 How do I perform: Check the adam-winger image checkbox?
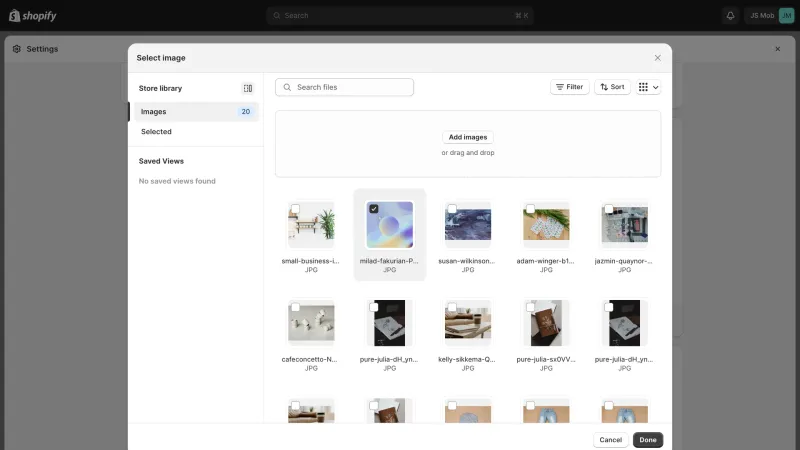pyautogui.click(x=530, y=209)
